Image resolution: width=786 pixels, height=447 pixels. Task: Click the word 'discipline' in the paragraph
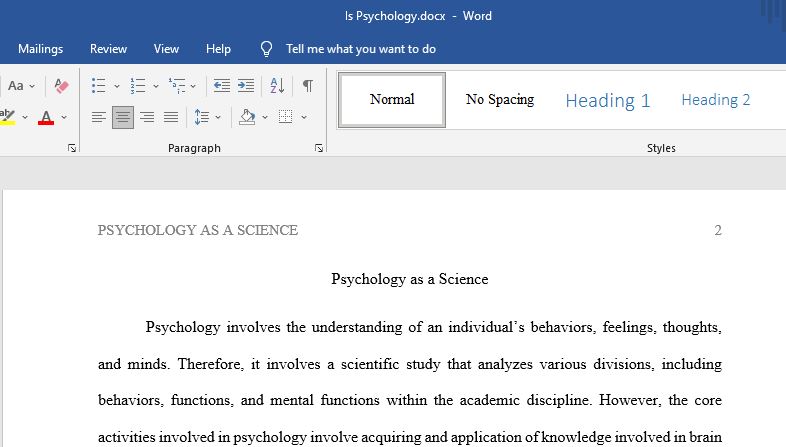pyautogui.click(x=558, y=400)
